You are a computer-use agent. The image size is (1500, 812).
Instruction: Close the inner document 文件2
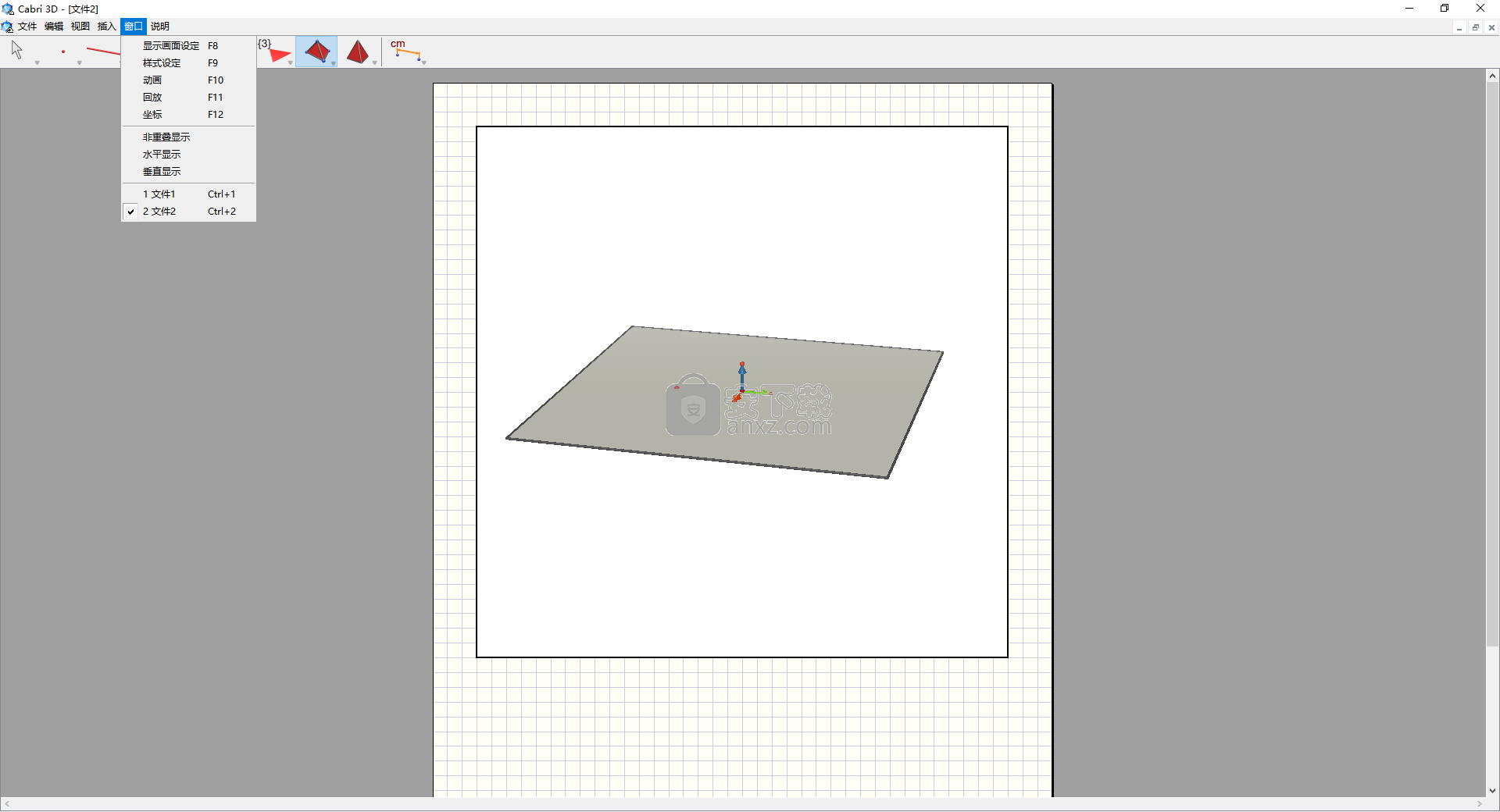[x=1491, y=27]
